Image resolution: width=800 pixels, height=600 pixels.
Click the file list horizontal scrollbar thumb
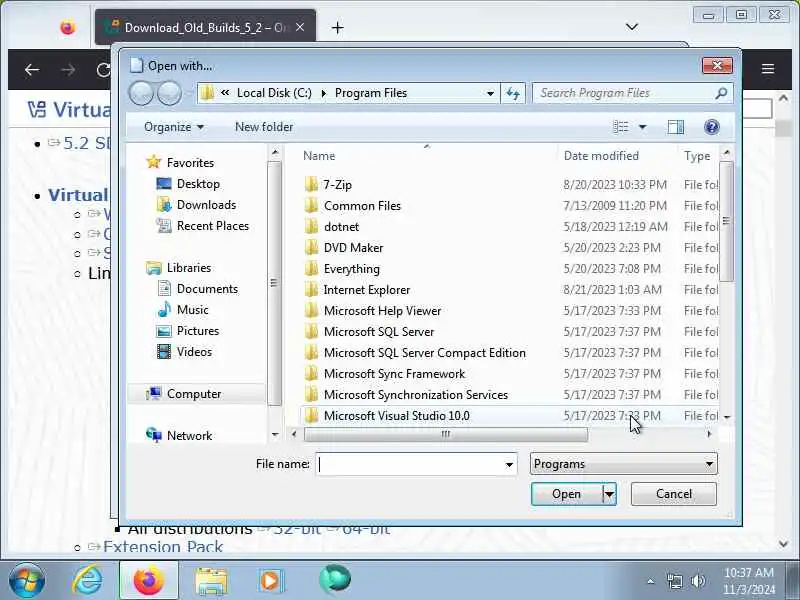click(445, 434)
